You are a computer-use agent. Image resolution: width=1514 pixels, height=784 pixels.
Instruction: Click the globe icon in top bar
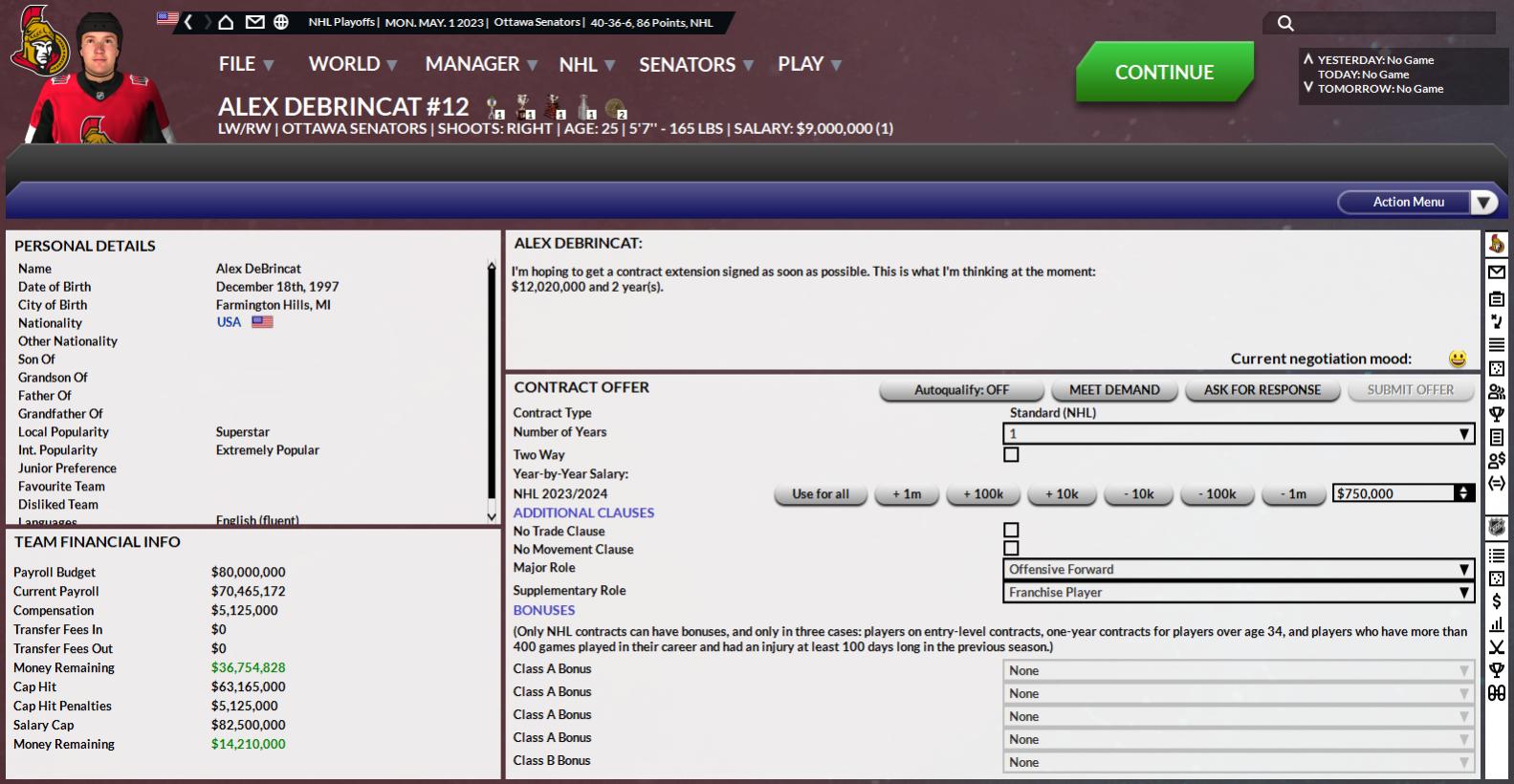click(x=281, y=22)
